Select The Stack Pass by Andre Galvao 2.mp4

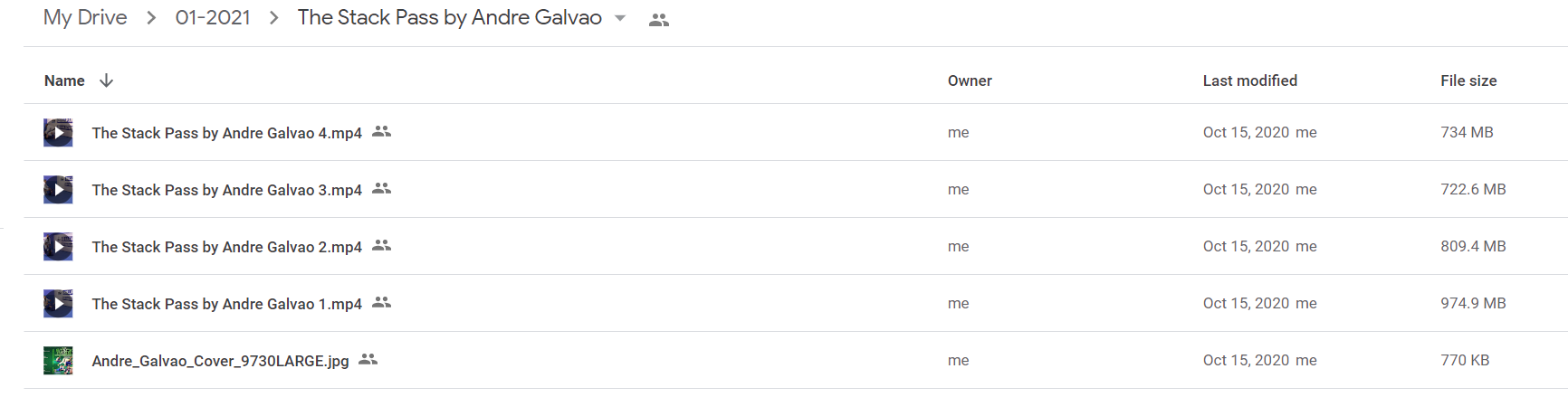(227, 247)
